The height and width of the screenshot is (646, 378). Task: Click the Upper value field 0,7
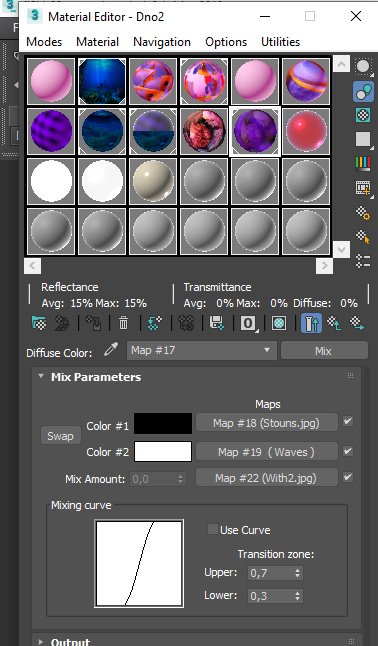click(x=271, y=573)
